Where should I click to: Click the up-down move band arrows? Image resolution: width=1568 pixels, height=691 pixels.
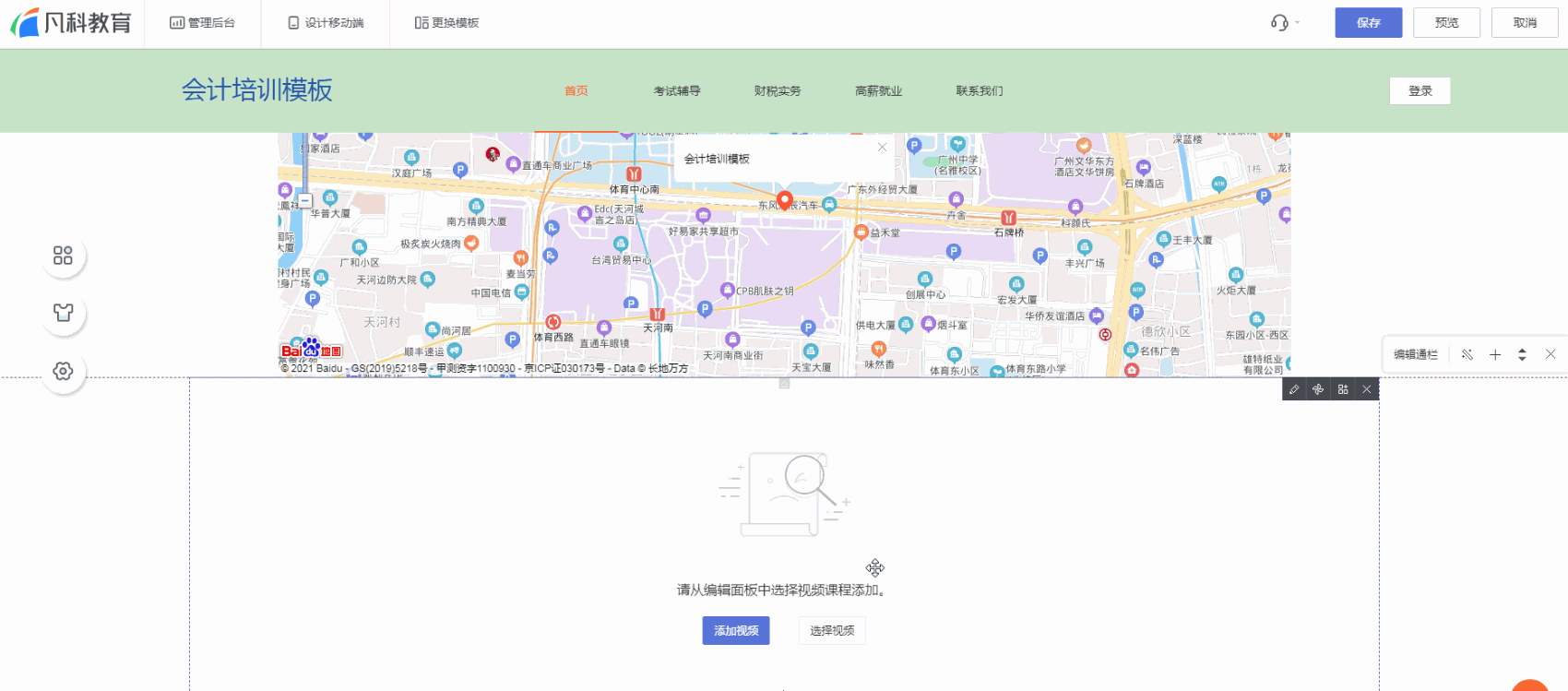tap(1522, 354)
